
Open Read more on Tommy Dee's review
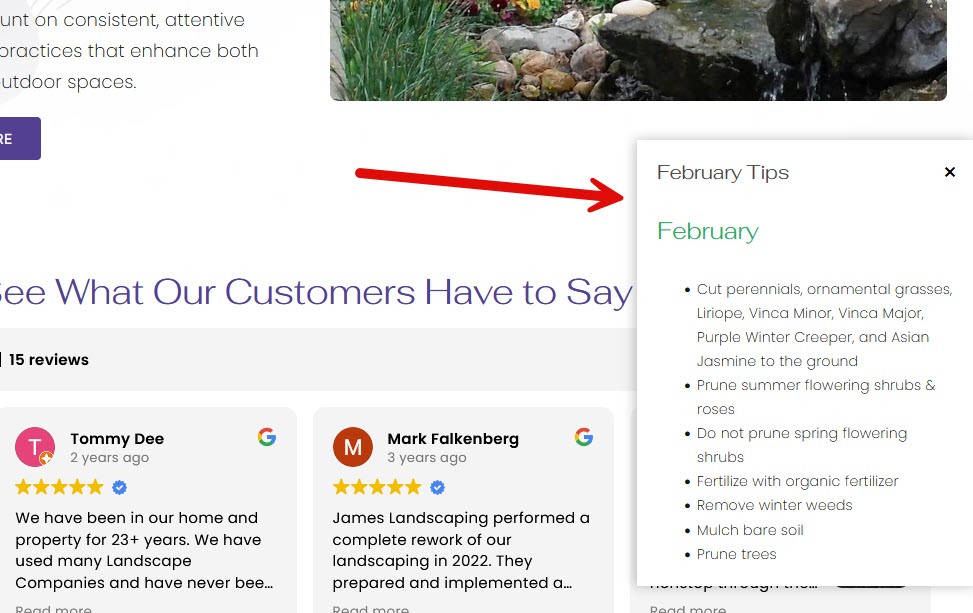(x=52, y=608)
